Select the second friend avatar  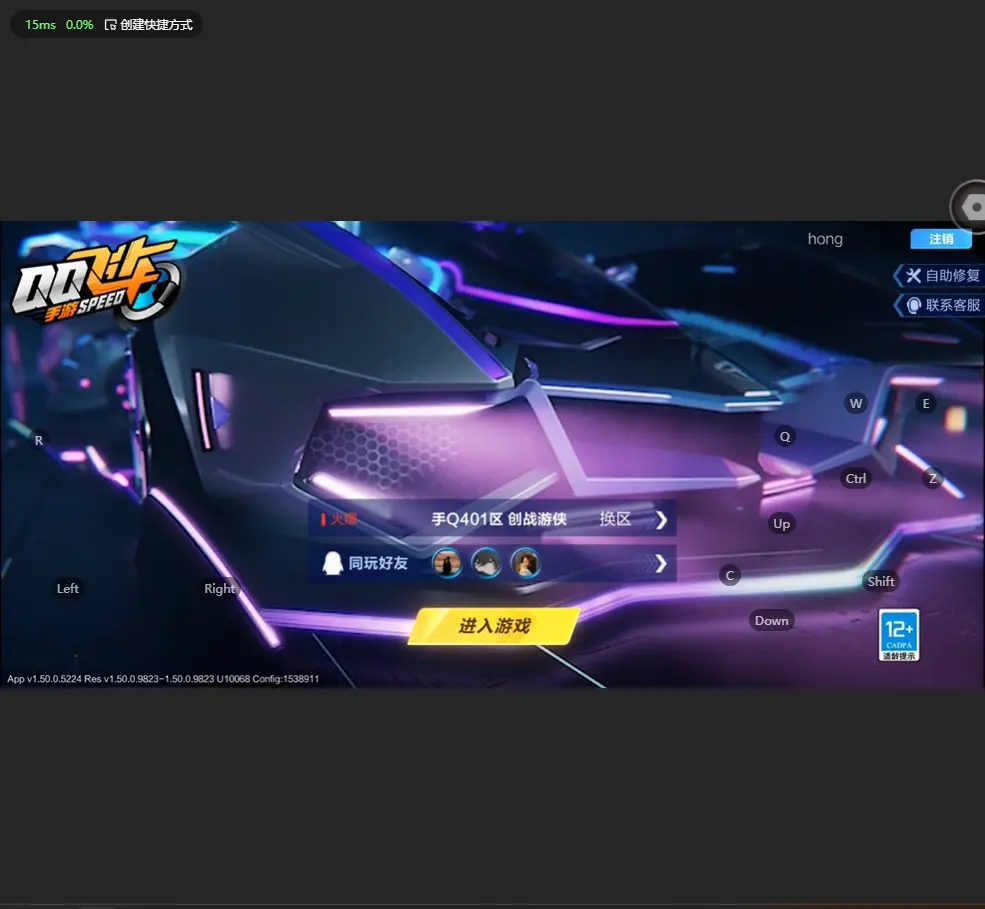point(486,563)
